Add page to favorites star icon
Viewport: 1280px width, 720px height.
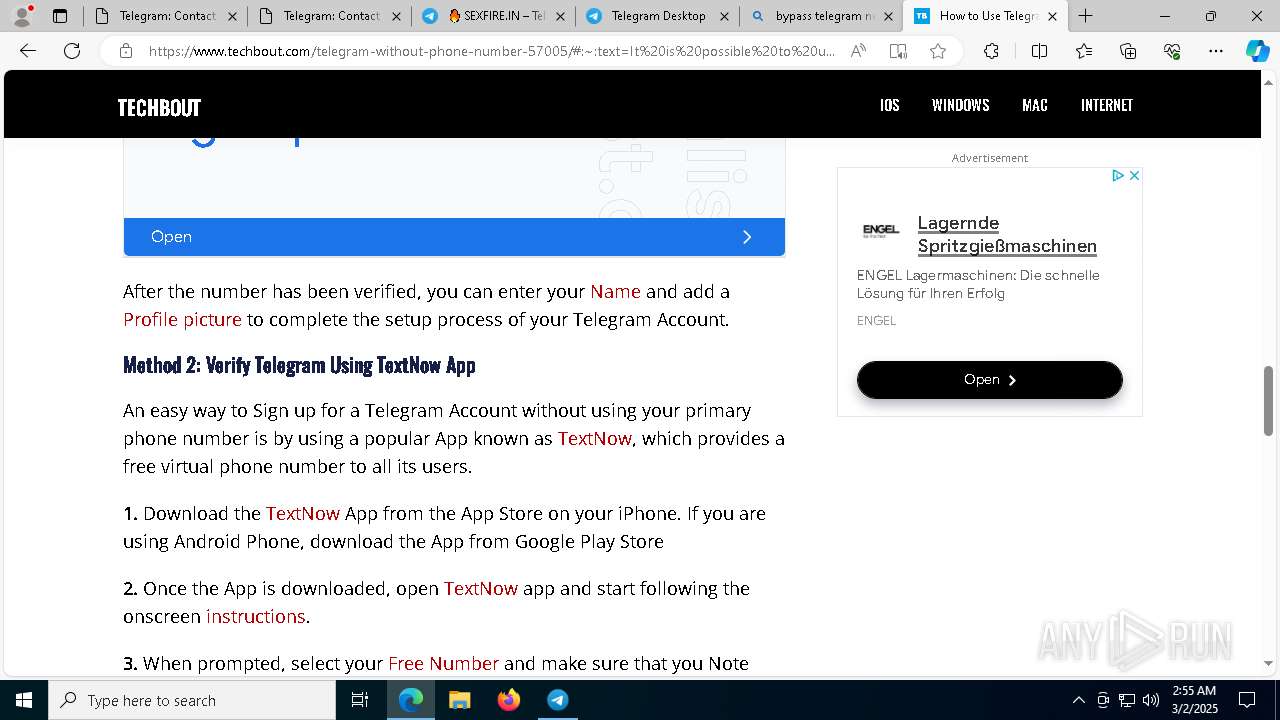938,51
